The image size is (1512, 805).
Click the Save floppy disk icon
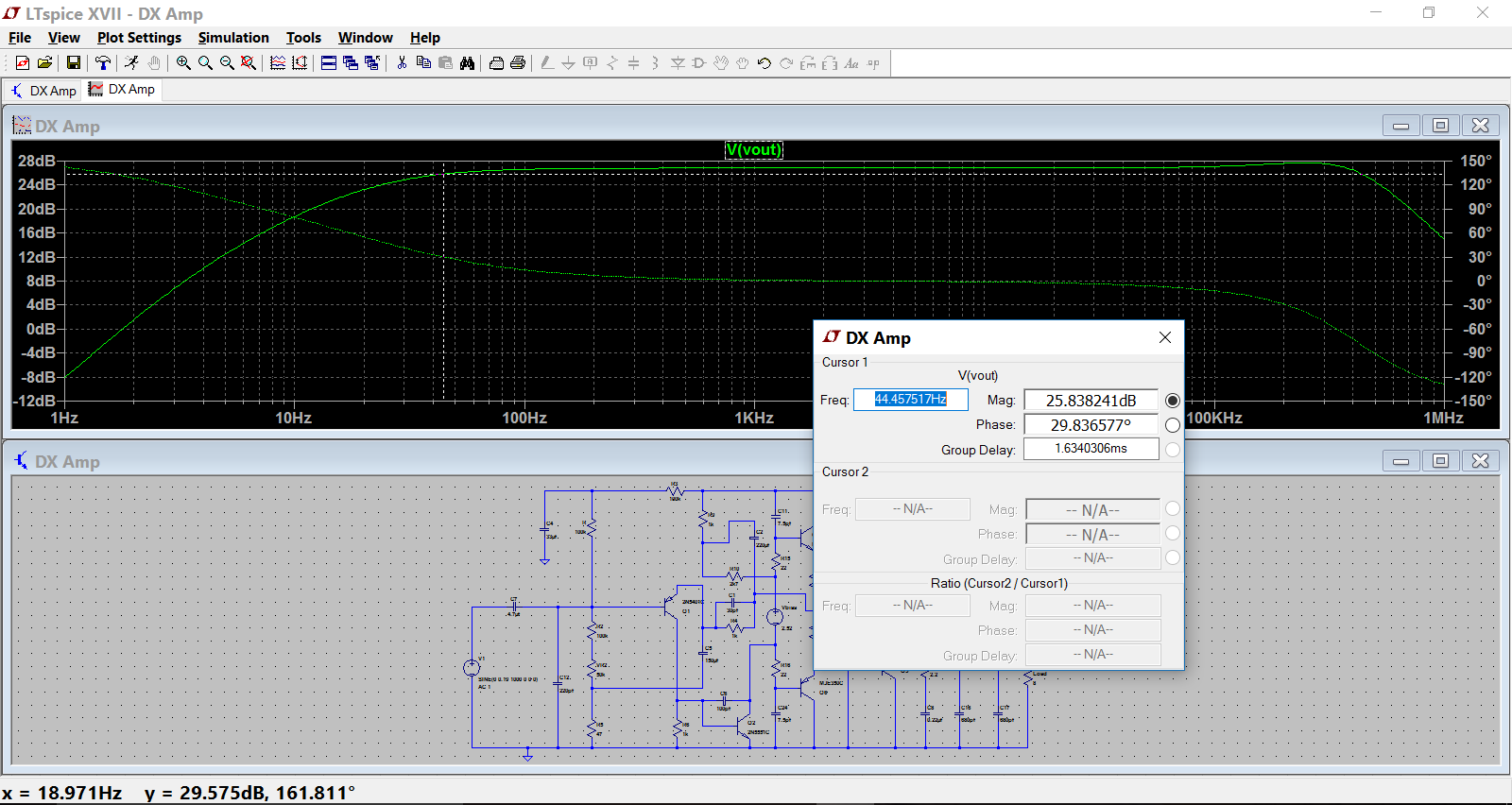tap(73, 63)
